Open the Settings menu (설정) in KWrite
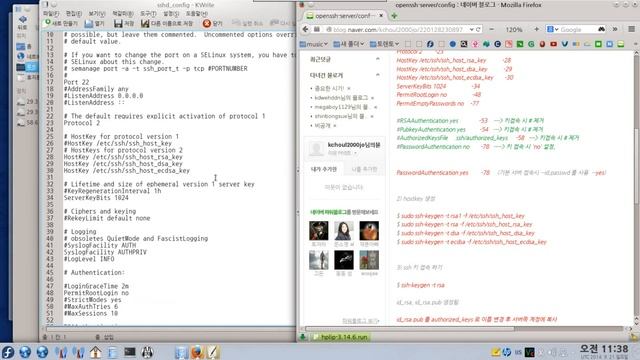The height and width of the screenshot is (360, 640). click(171, 13)
